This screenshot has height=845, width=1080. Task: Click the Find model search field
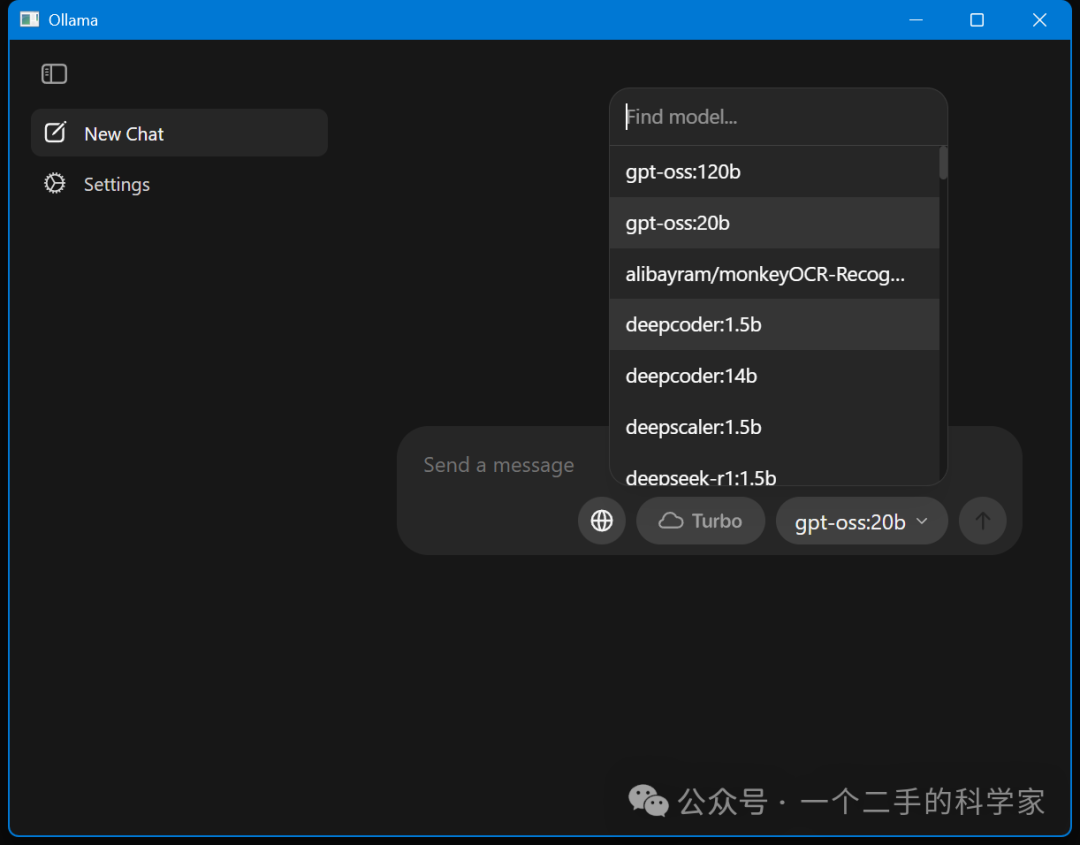(x=778, y=117)
